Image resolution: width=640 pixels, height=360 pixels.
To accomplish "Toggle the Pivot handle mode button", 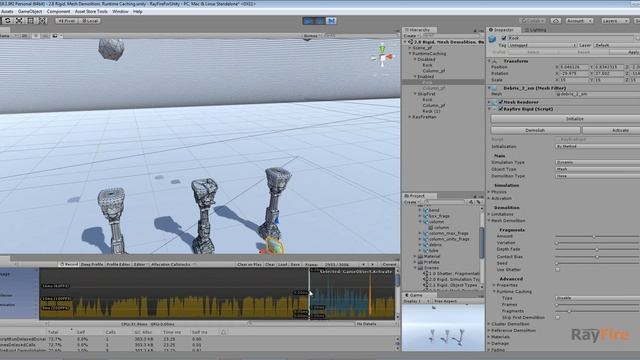I will point(67,20).
